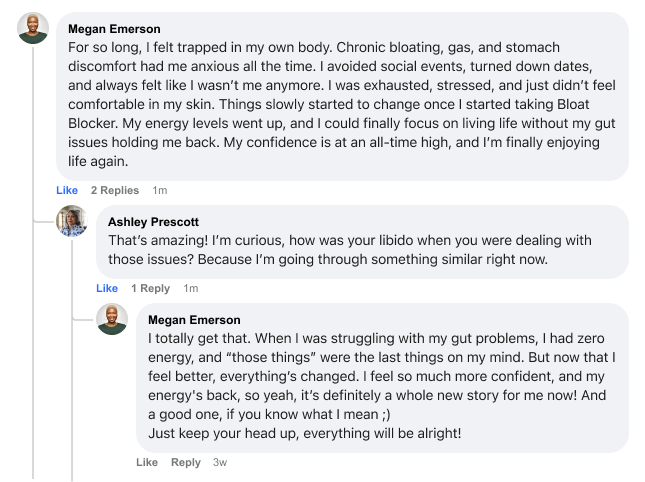
Task: Open Ashley Prescott's name link
Action: click(153, 222)
